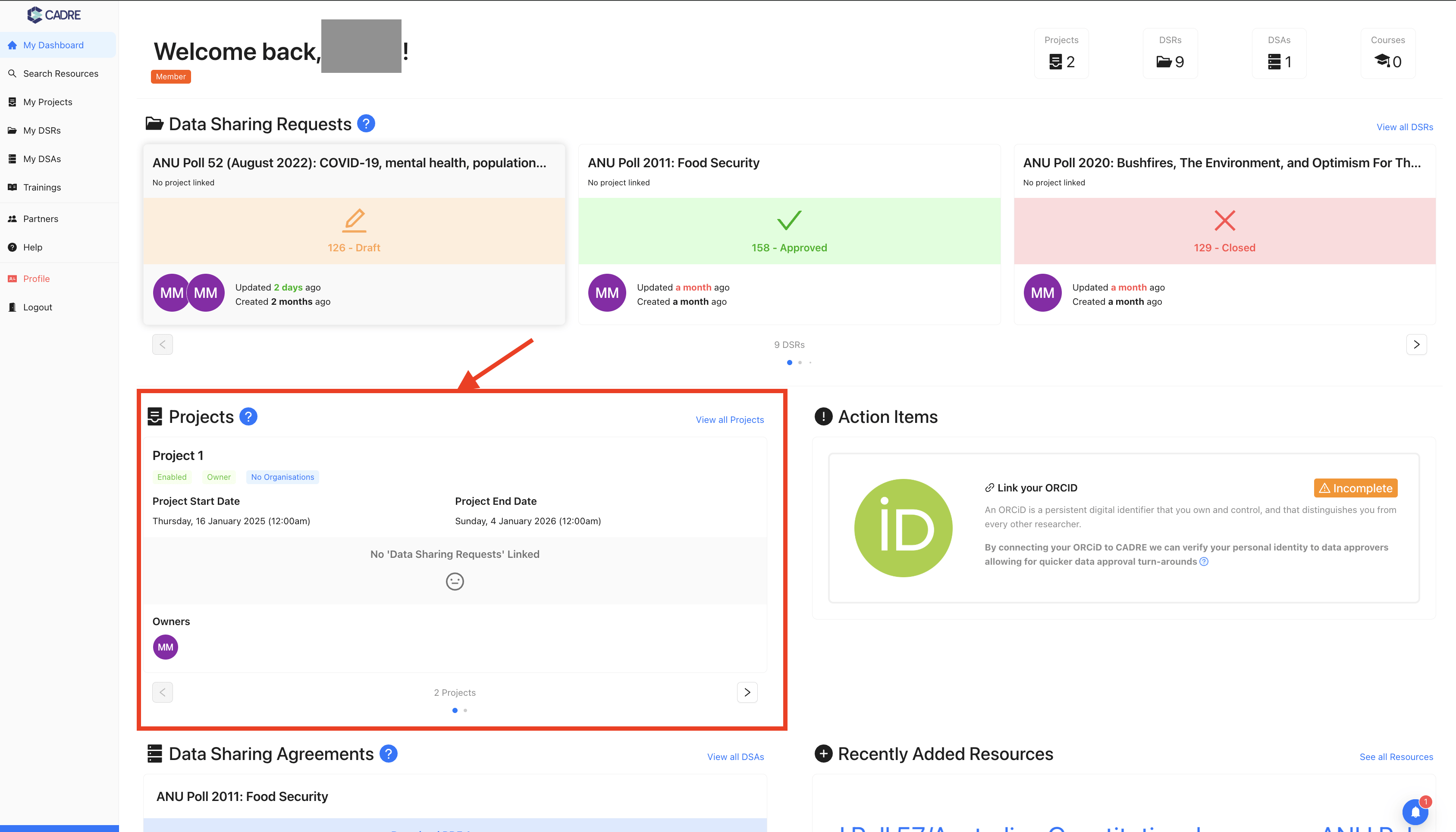Click the Data Sharing Agreements stack icon
This screenshot has width=1456, height=832.
(154, 754)
